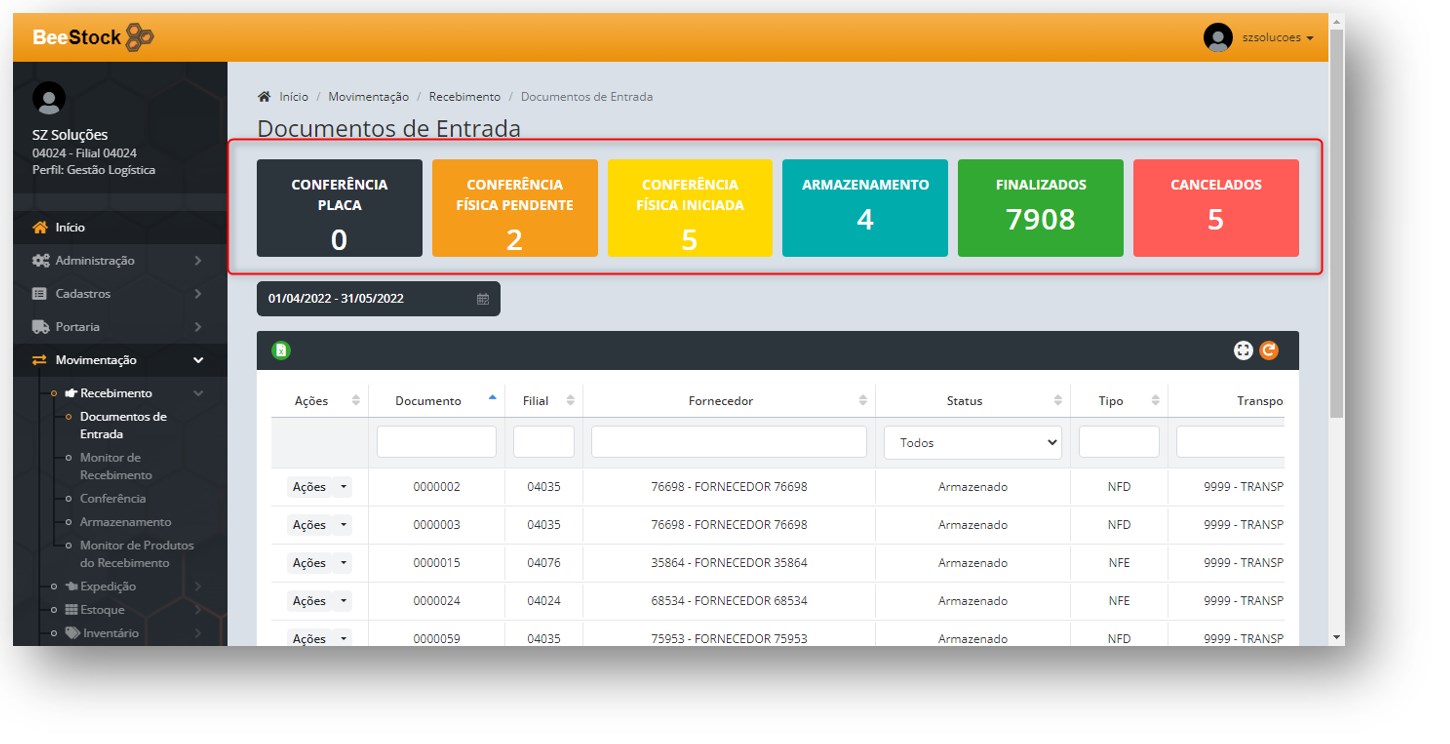
Task: Click the Finalizados status card
Action: pos(1040,208)
